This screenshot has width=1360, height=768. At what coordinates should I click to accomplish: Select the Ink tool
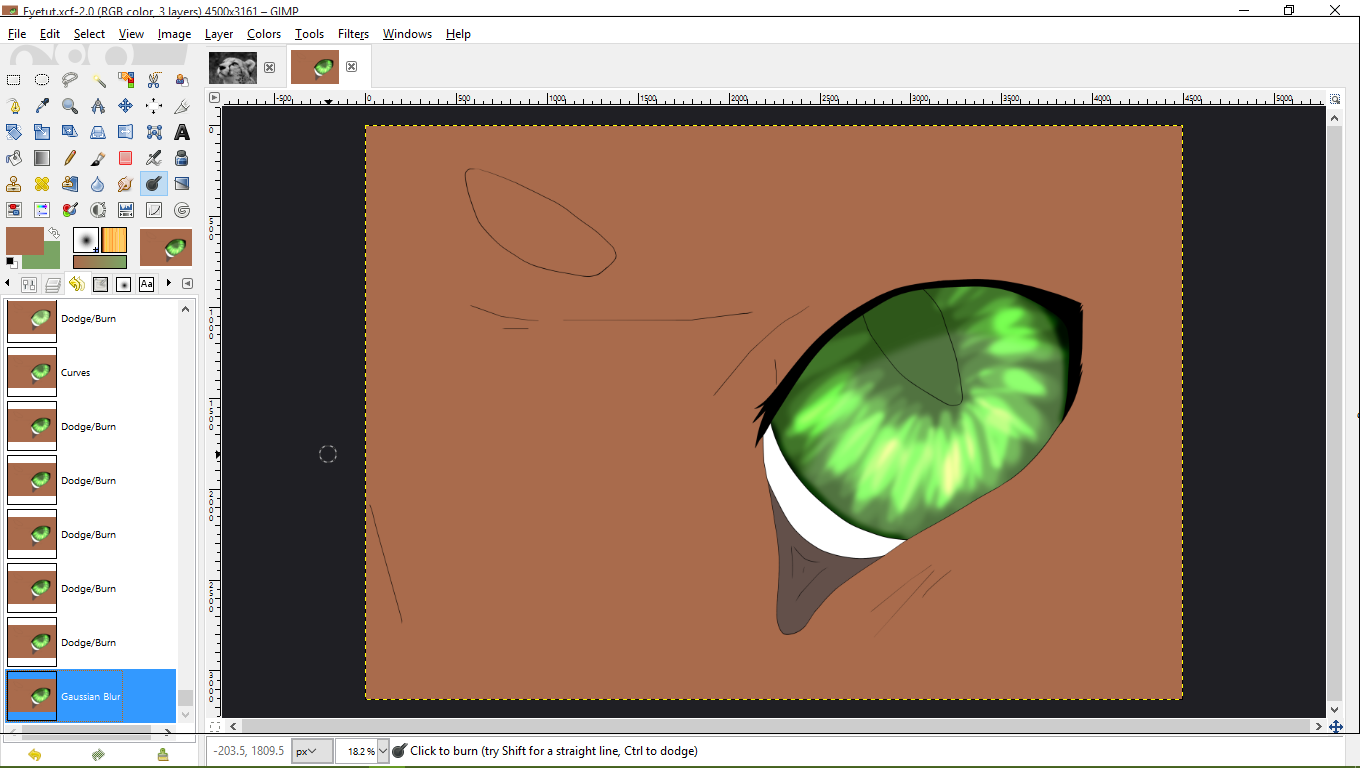tap(182, 158)
